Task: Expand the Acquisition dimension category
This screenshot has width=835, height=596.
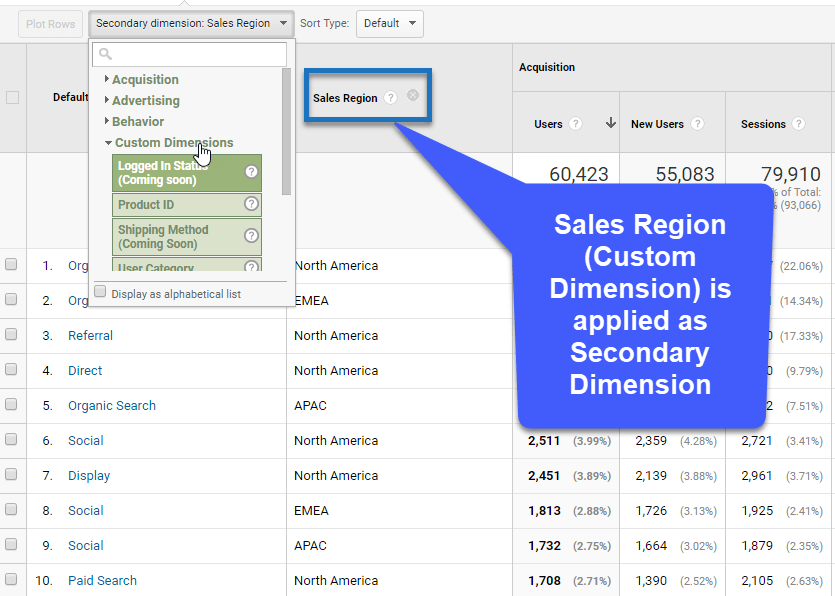Action: click(143, 79)
